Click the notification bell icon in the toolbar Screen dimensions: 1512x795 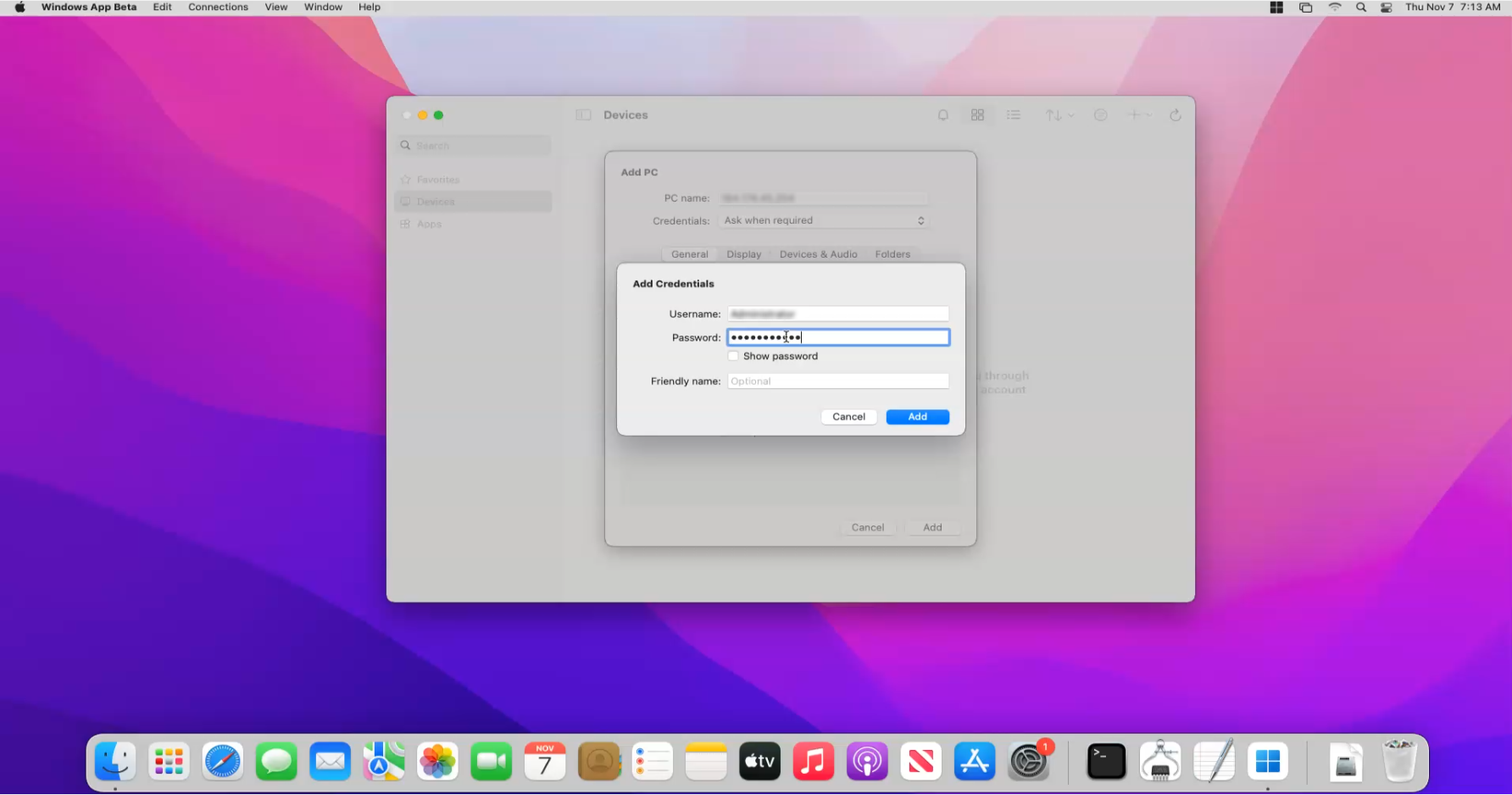[x=942, y=115]
